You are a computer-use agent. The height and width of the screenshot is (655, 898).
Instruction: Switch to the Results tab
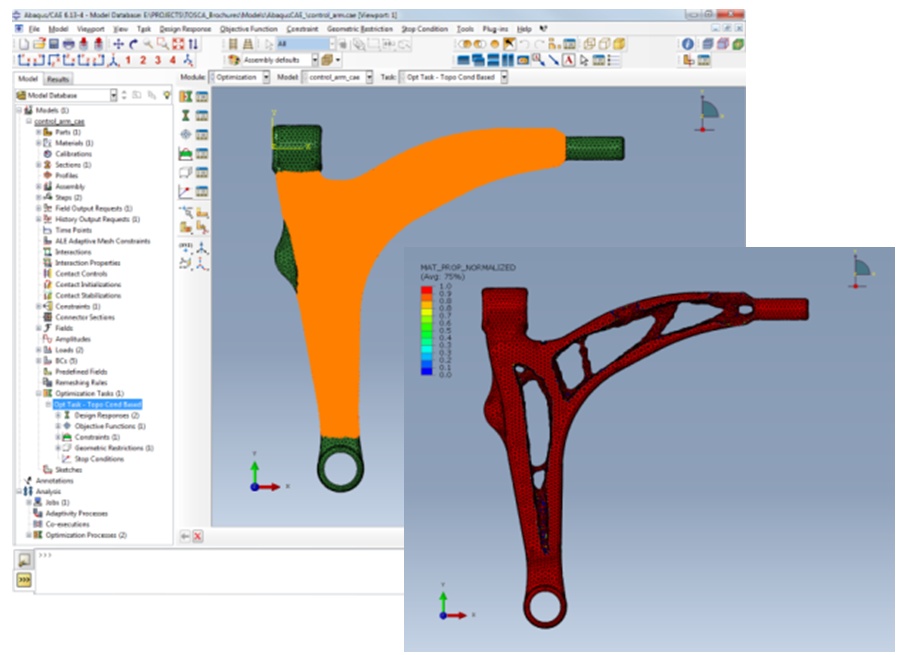point(57,79)
